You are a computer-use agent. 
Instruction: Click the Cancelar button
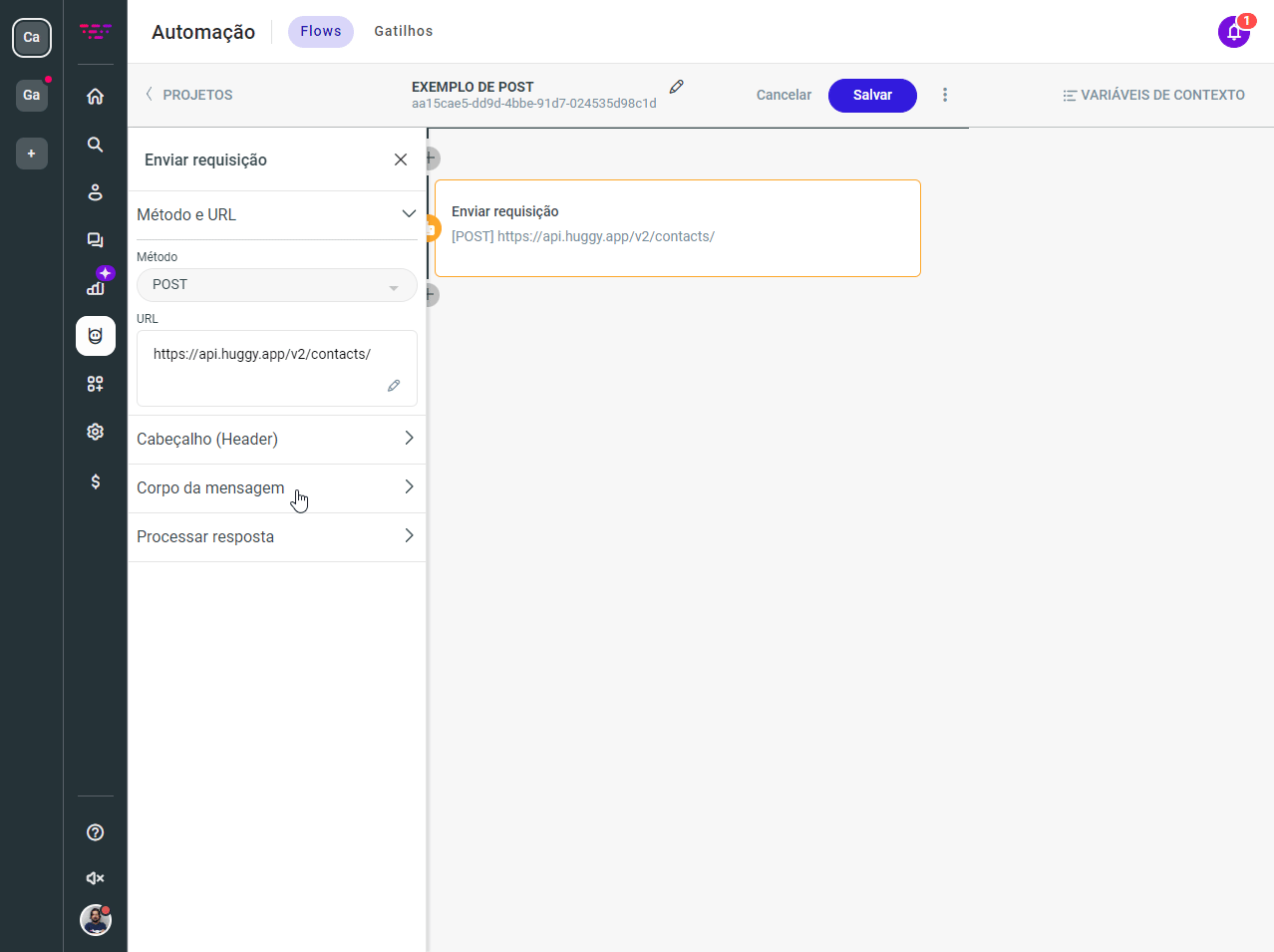pos(784,95)
